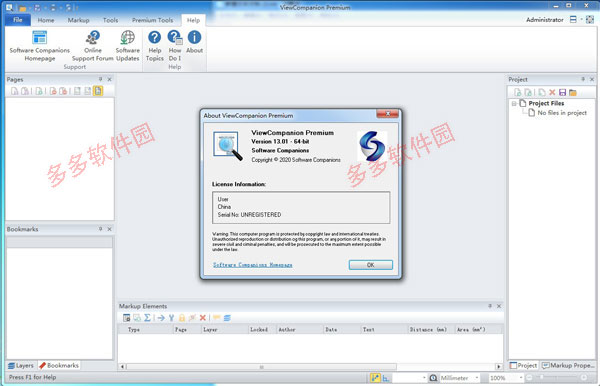This screenshot has height=386, width=600.
Task: Click the lock icon in Markup Elements toolbar
Action: click(x=182, y=318)
